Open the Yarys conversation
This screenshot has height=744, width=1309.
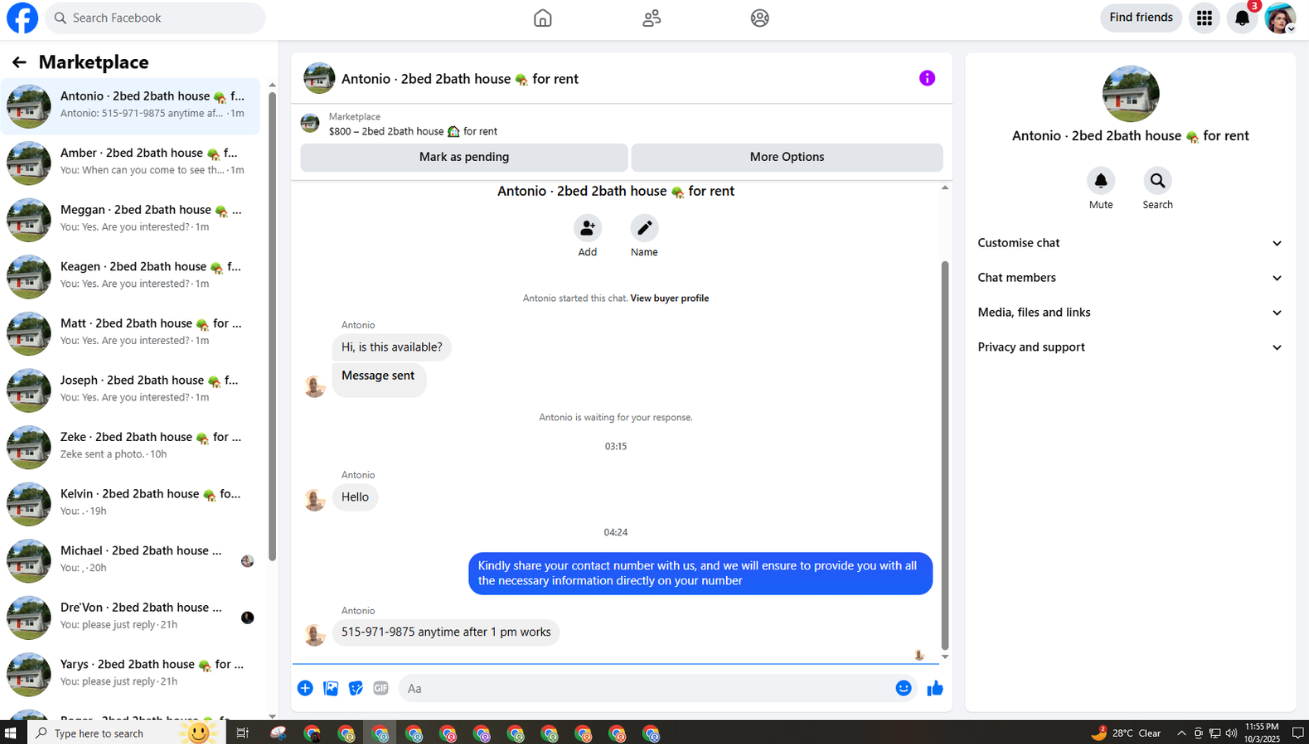point(131,676)
